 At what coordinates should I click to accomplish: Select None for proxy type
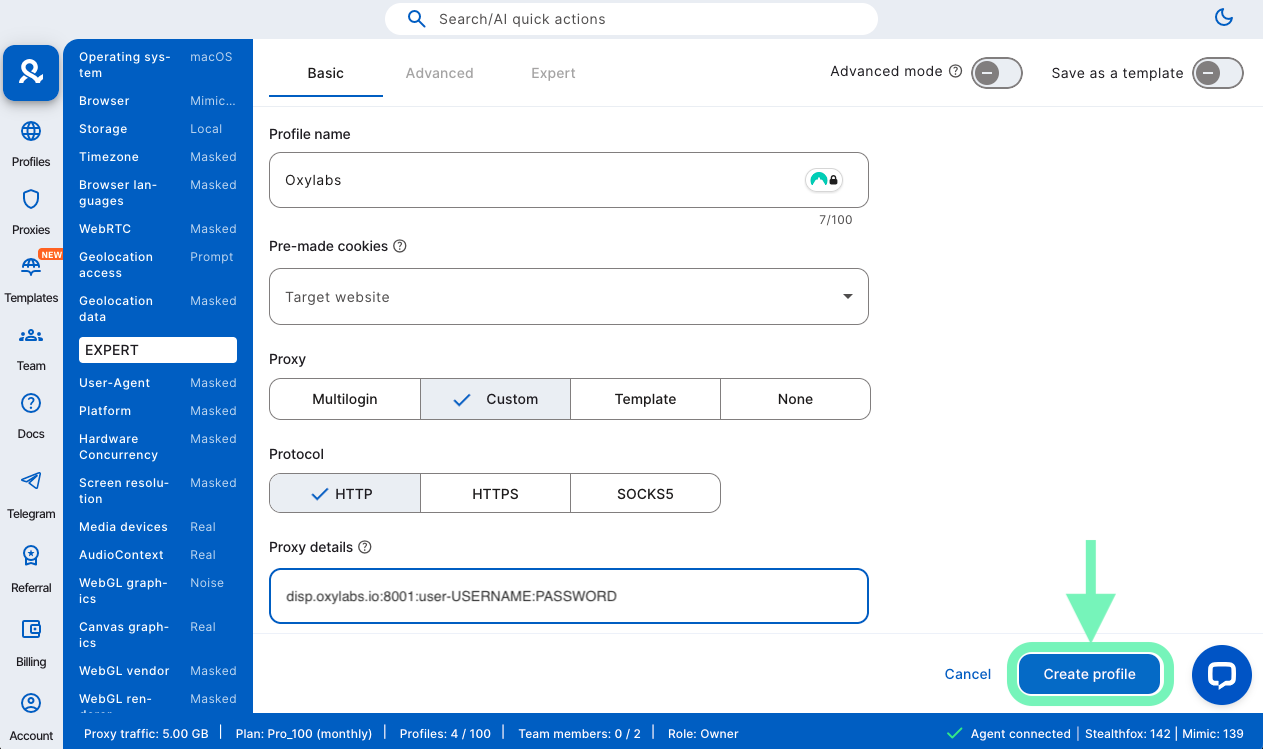[795, 399]
